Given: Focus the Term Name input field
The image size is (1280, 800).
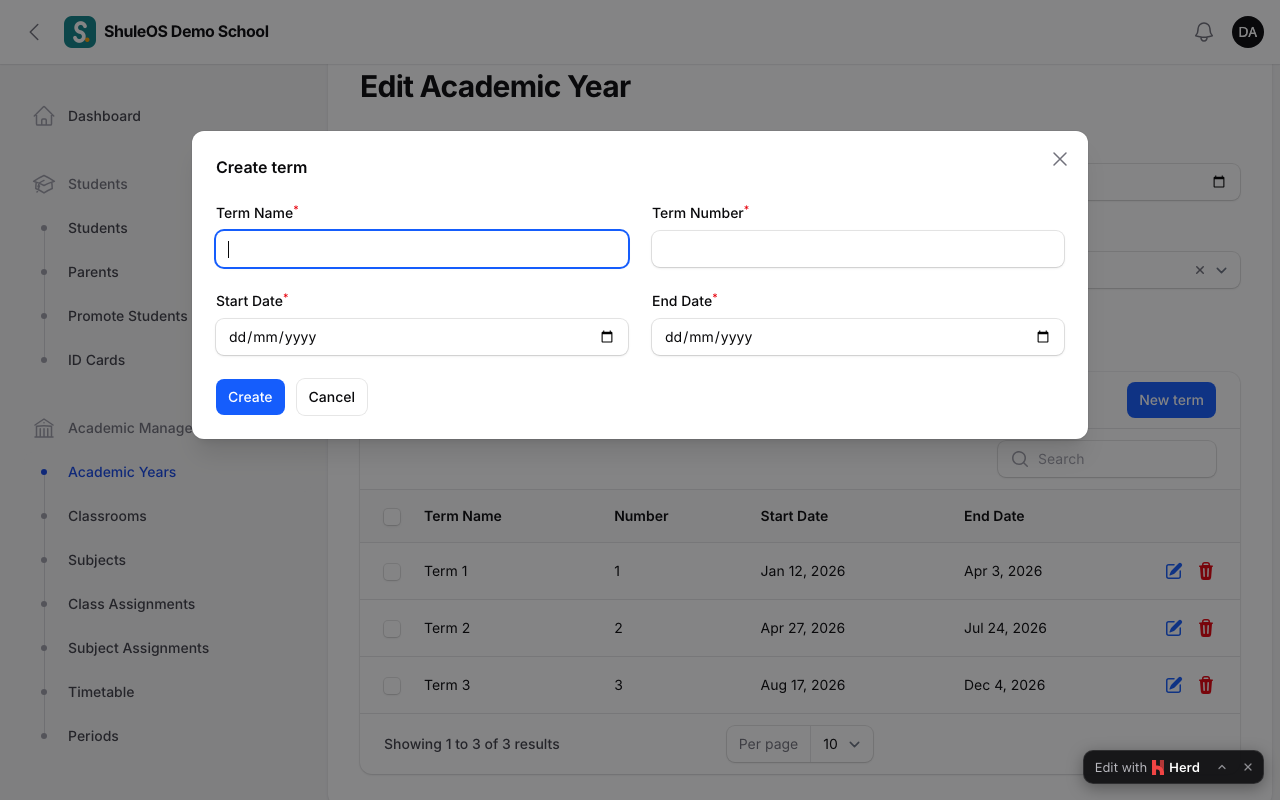Looking at the screenshot, I should 422,249.
